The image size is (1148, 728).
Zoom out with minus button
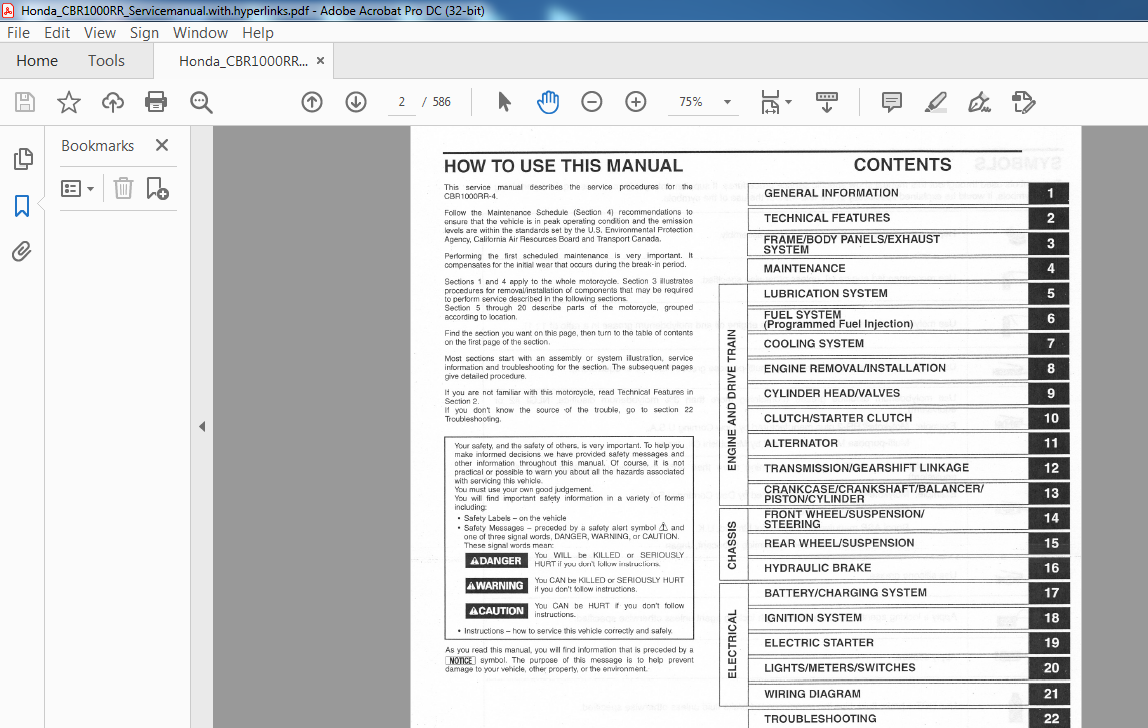coord(592,102)
